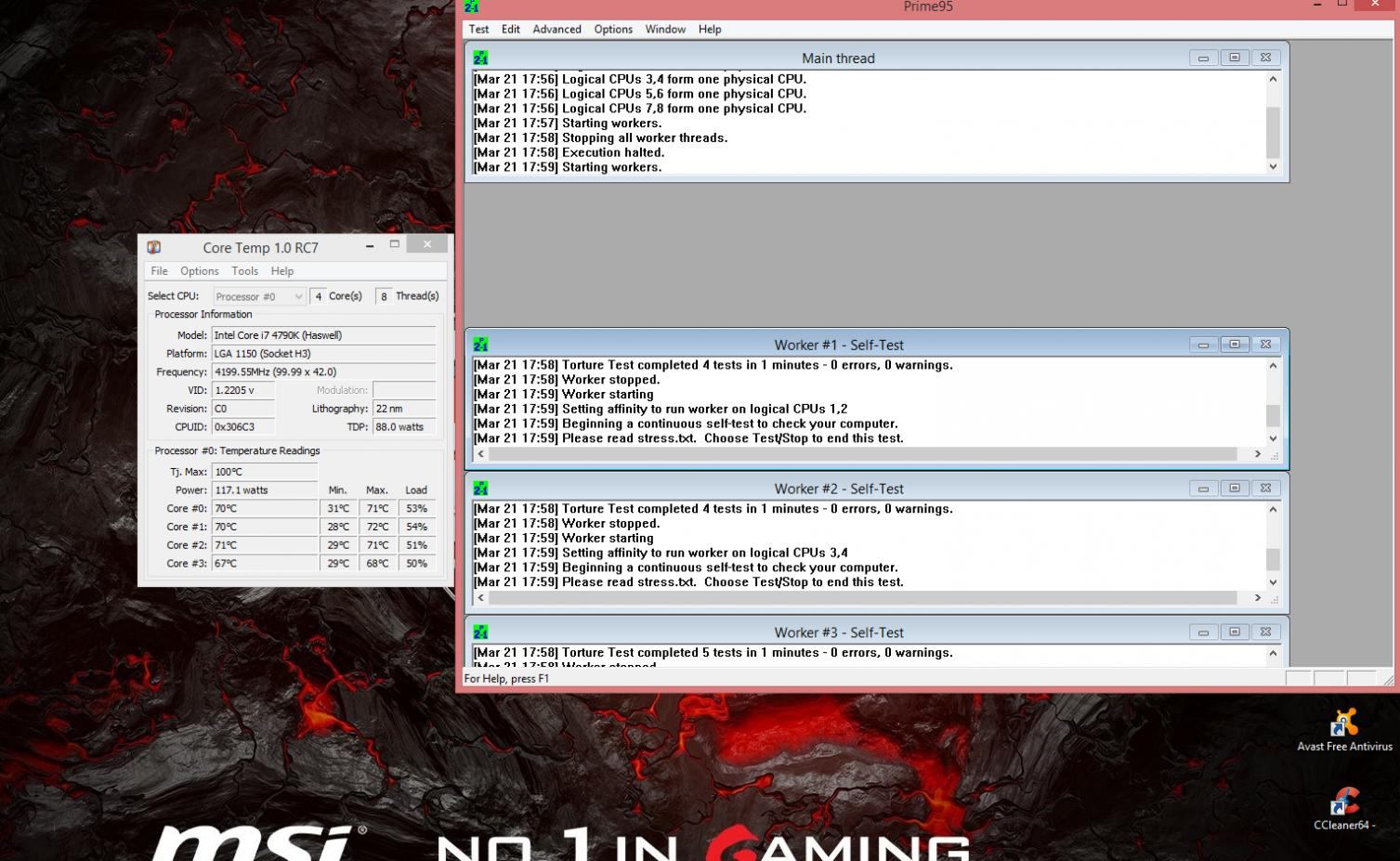Click Worker #2 horizontal scroll left arrow
1400x861 pixels.
pos(480,598)
